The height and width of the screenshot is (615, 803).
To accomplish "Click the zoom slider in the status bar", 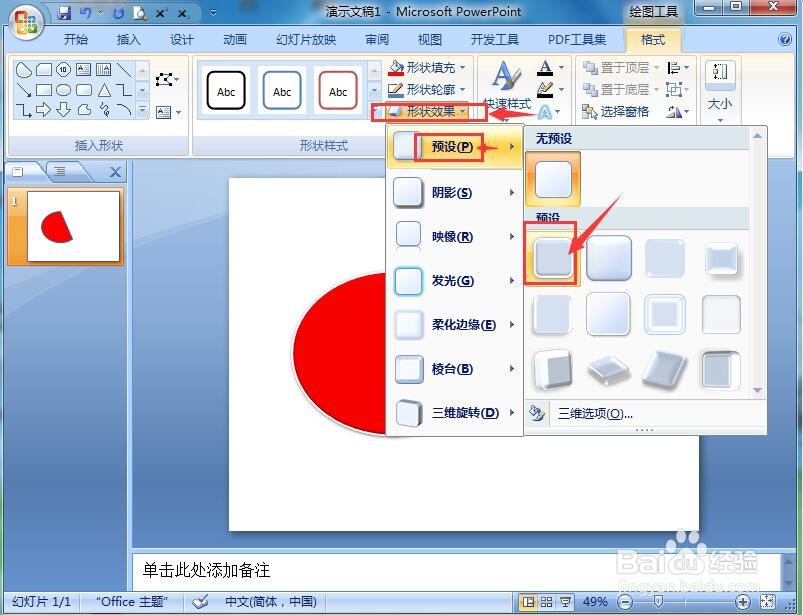I will tap(660, 602).
